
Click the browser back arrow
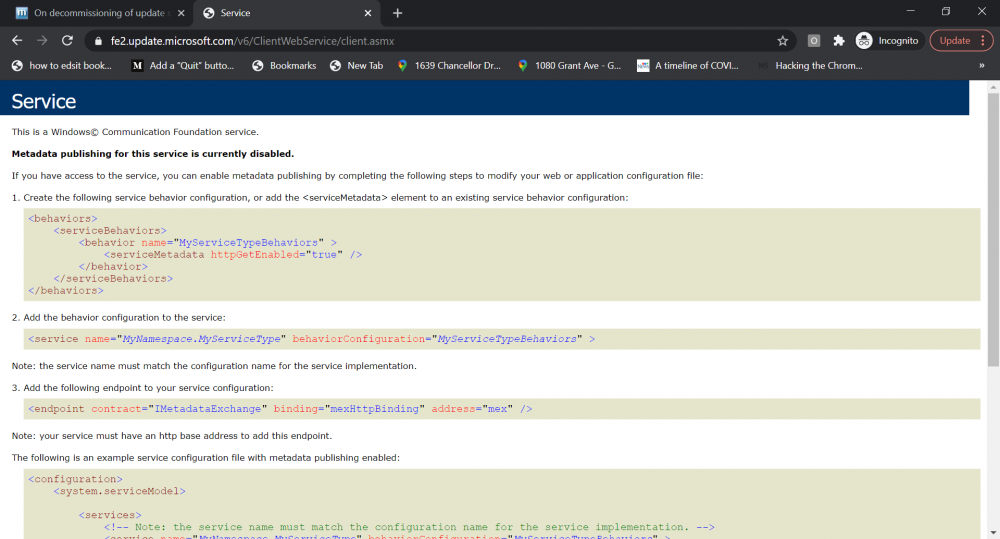(x=17, y=41)
